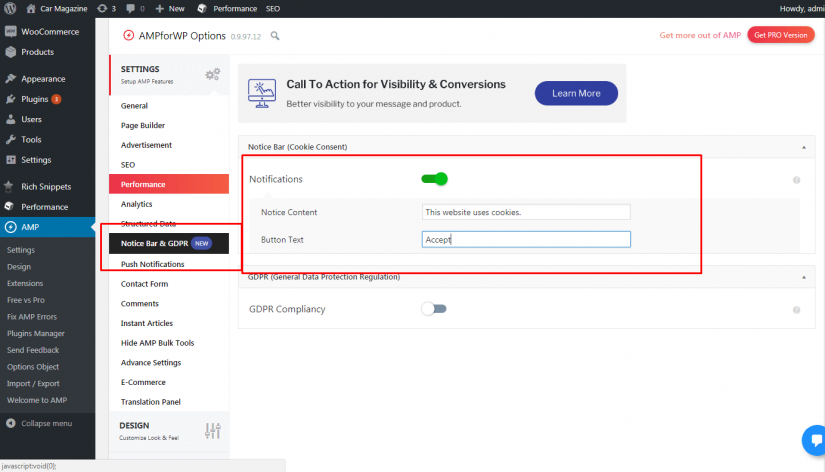This screenshot has height=472, width=825.
Task: Click the WooCommerce menu icon
Action: click(11, 32)
